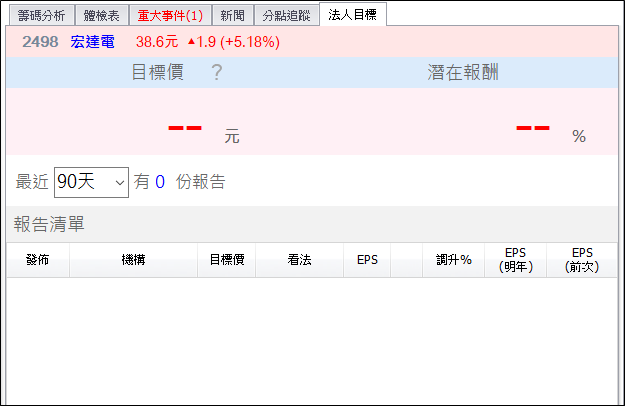Sort by the EPS (前次) column header
This screenshot has height=406, width=625.
tap(582, 260)
